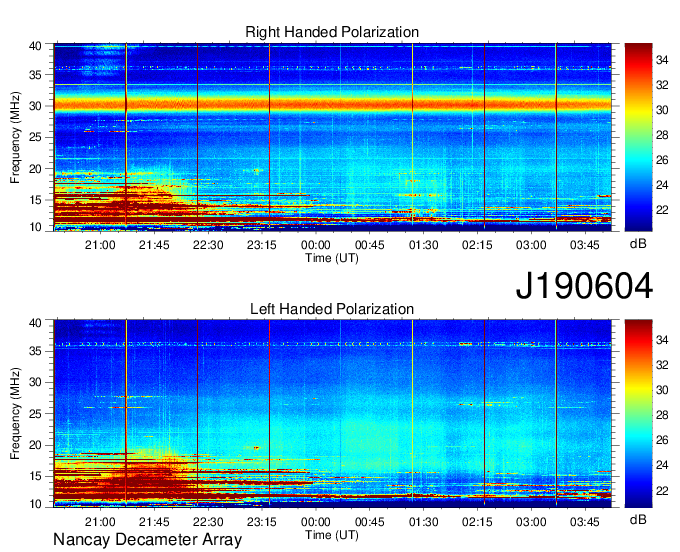Click the 21:45 time tick on Left Handed plot

pyautogui.click(x=154, y=522)
